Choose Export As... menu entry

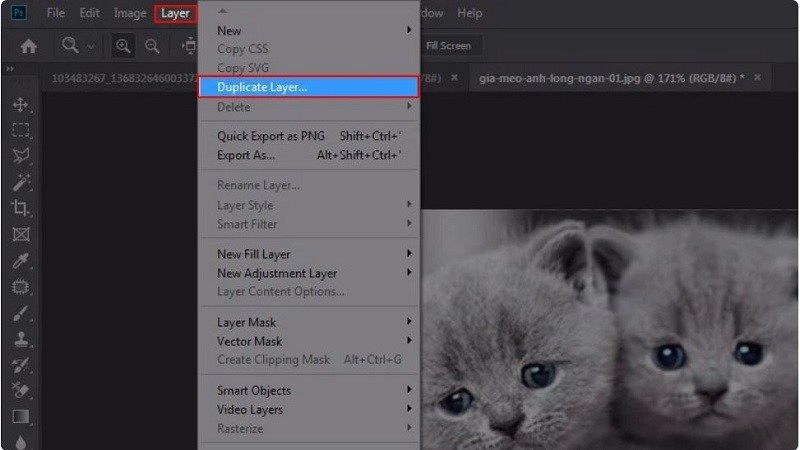coord(309,155)
